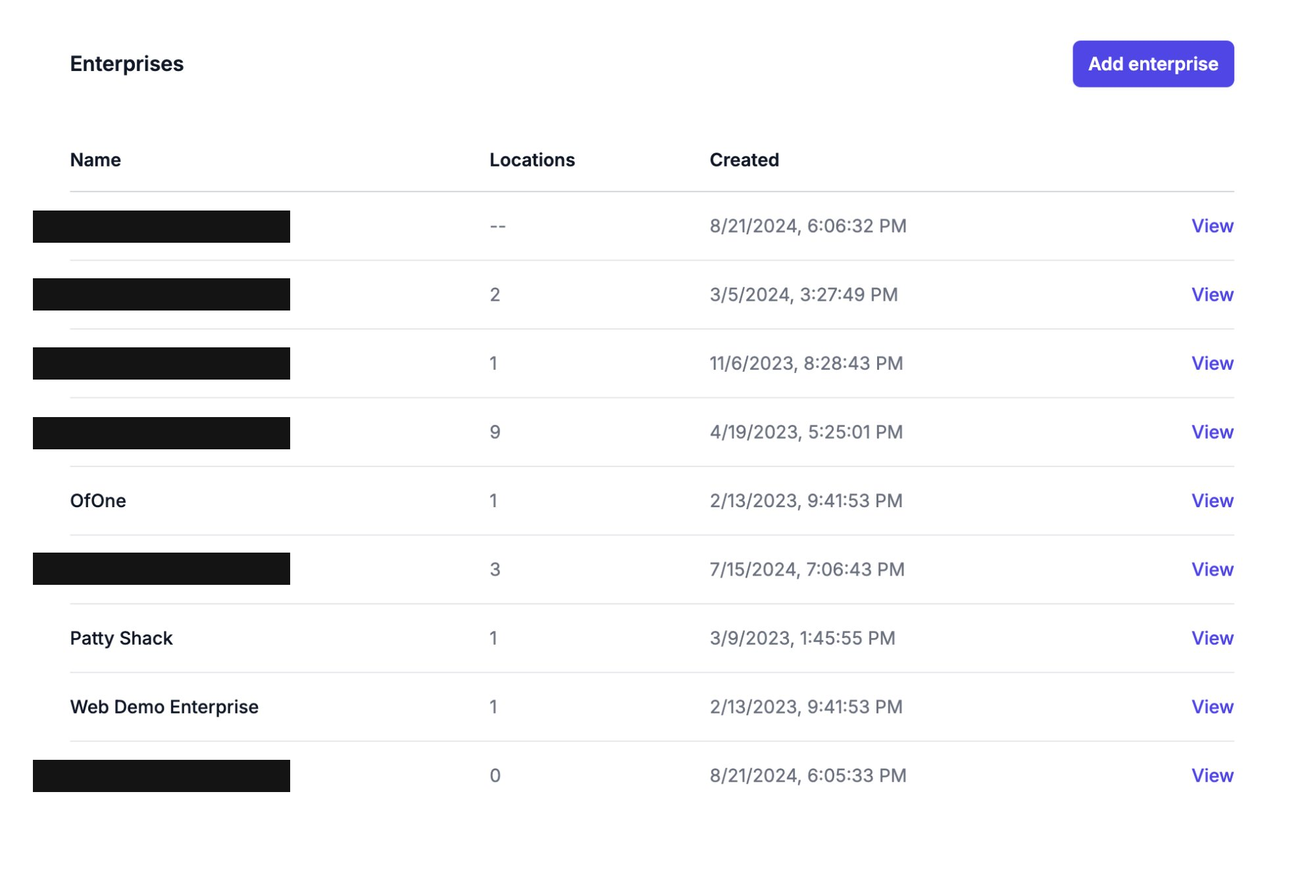Screen dimensions: 1316x896
Task: Sort by the Created column header
Action: [744, 159]
